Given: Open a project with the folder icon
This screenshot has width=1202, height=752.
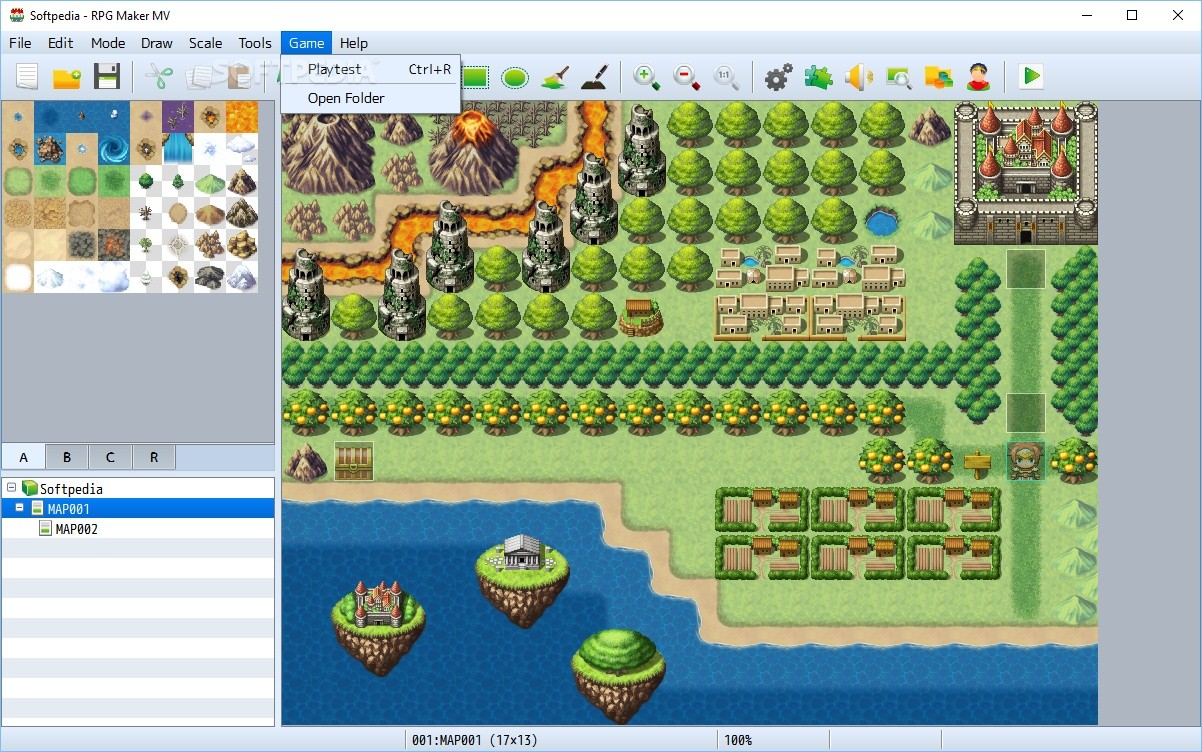Looking at the screenshot, I should point(67,76).
